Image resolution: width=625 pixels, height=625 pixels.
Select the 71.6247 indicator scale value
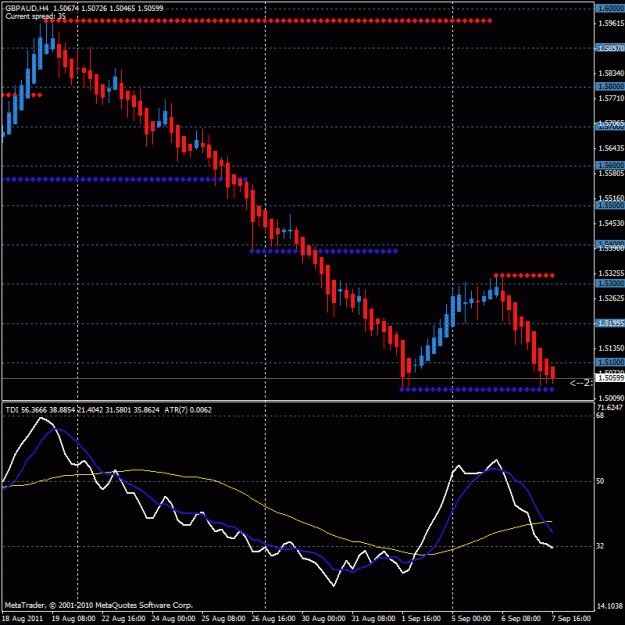(610, 407)
